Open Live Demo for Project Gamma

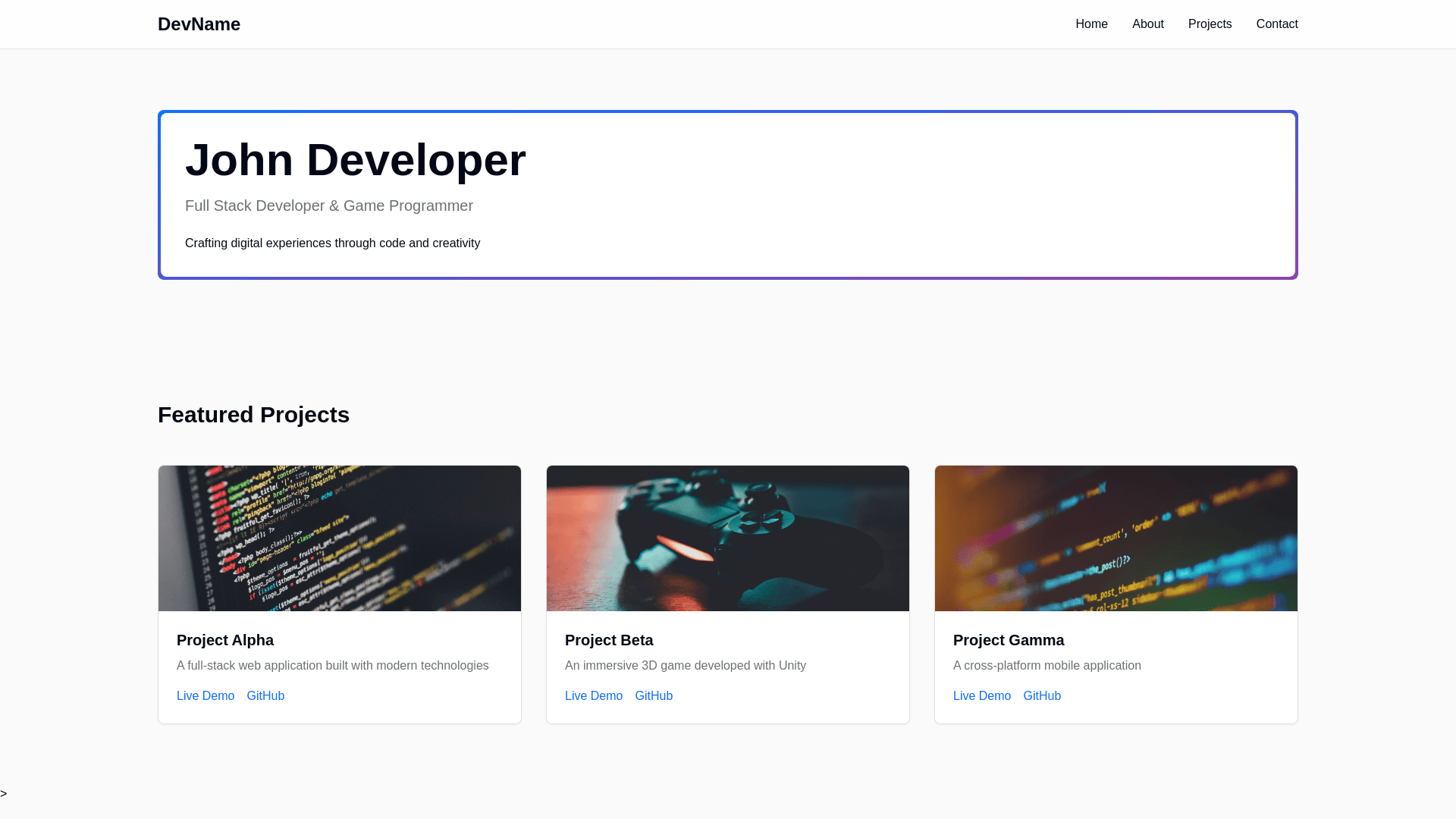pos(982,696)
